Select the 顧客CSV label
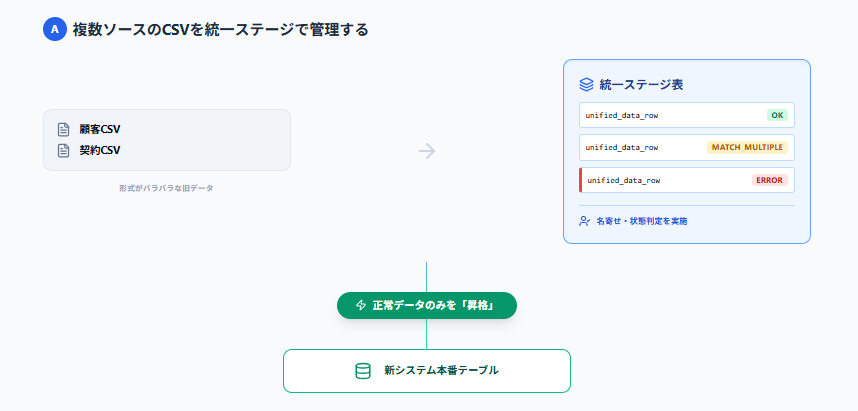The height and width of the screenshot is (411, 858). 100,129
